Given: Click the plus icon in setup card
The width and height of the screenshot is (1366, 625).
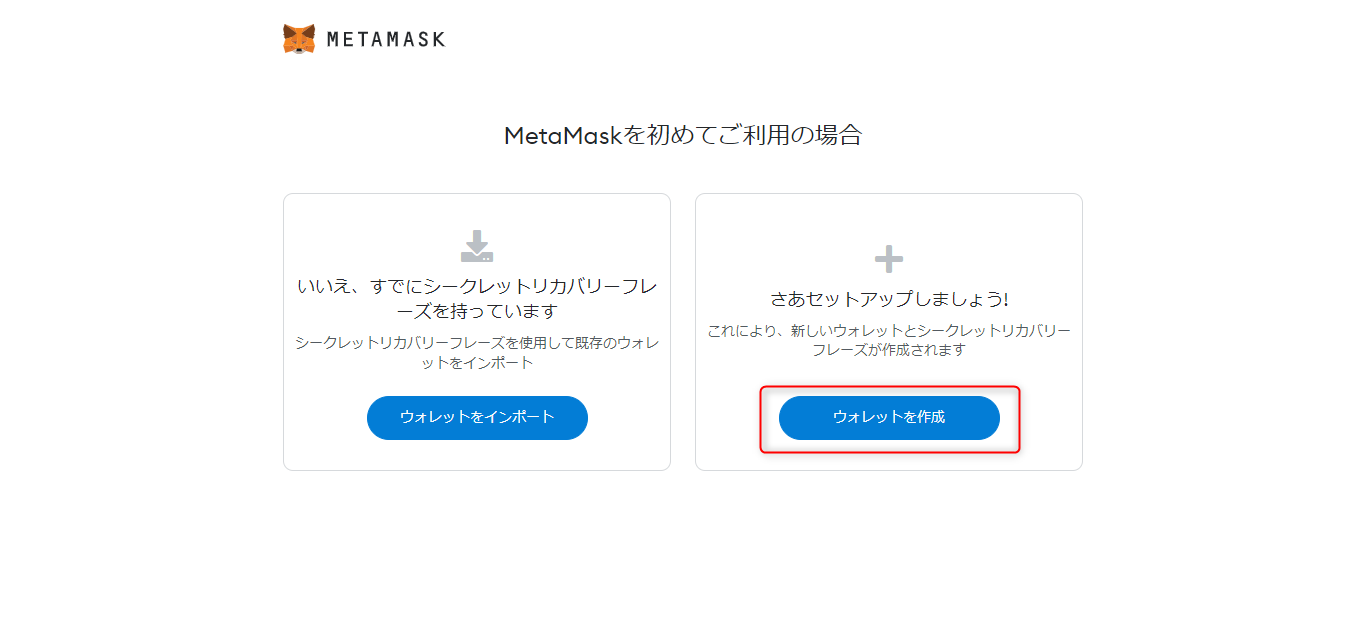Looking at the screenshot, I should tap(889, 260).
